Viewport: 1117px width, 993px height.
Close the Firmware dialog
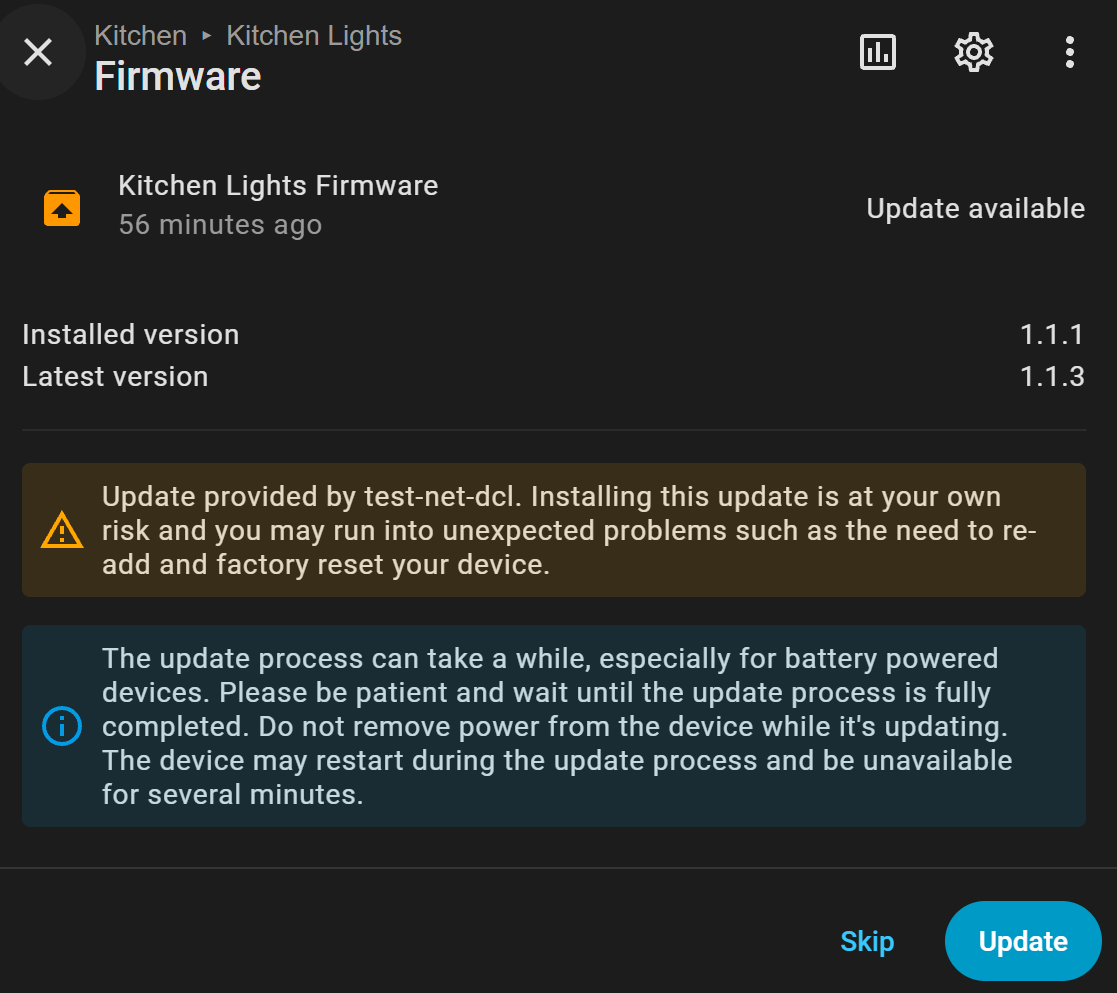click(x=38, y=52)
